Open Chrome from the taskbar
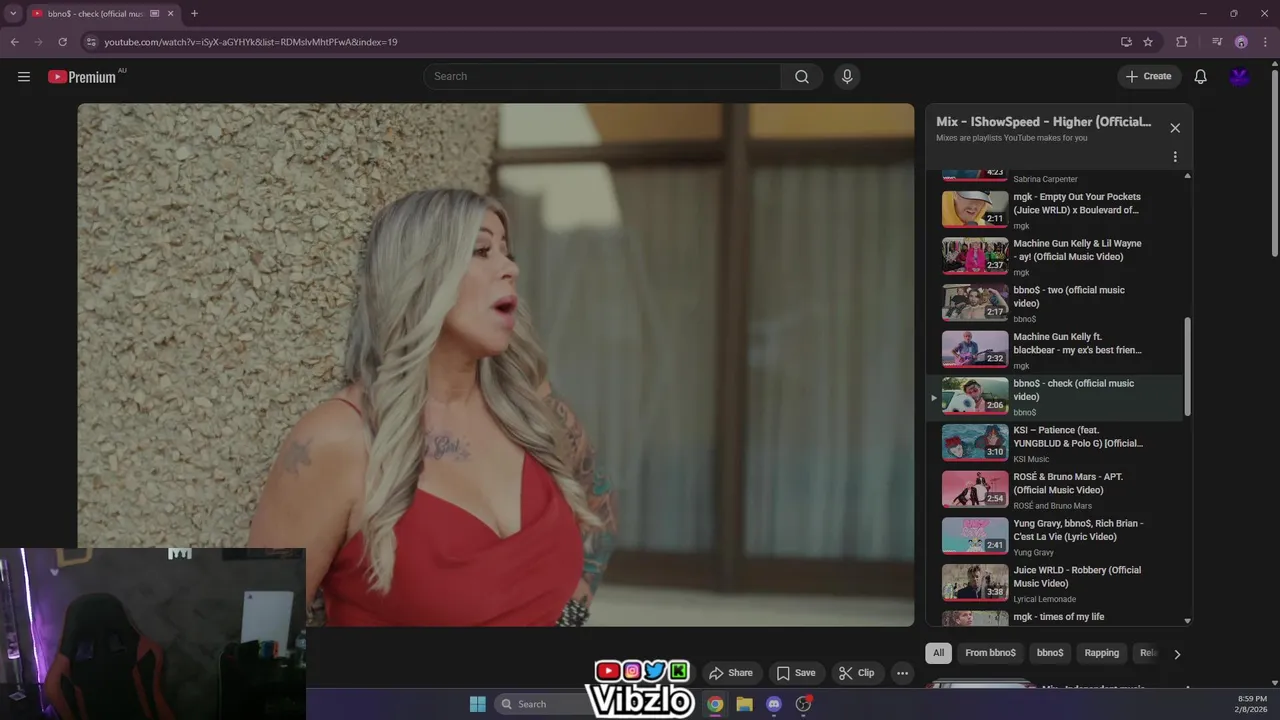The image size is (1280, 720). [715, 704]
